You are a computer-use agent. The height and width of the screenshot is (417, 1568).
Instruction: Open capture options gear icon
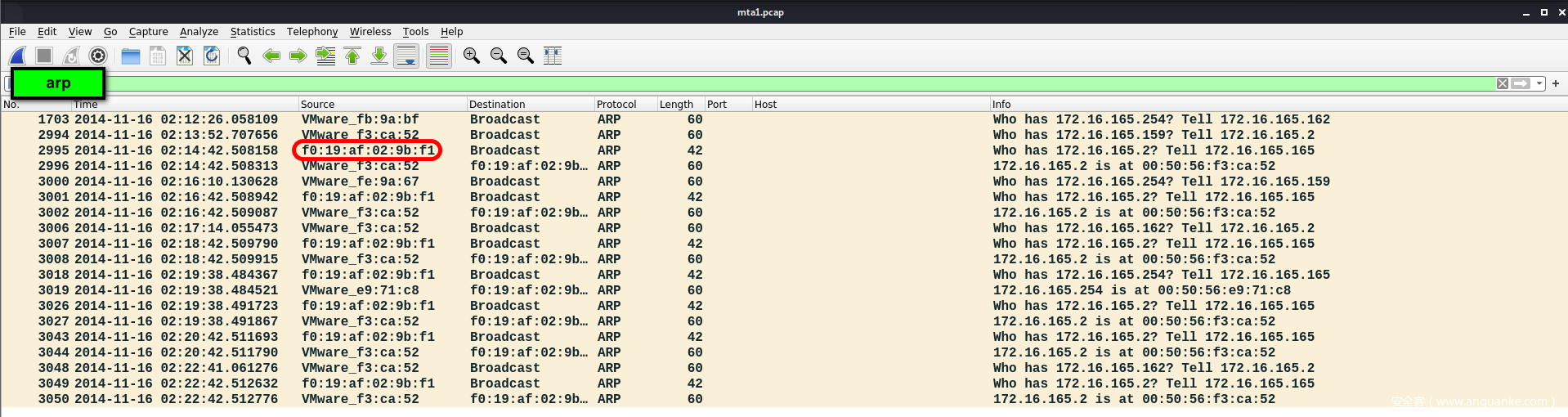click(98, 56)
